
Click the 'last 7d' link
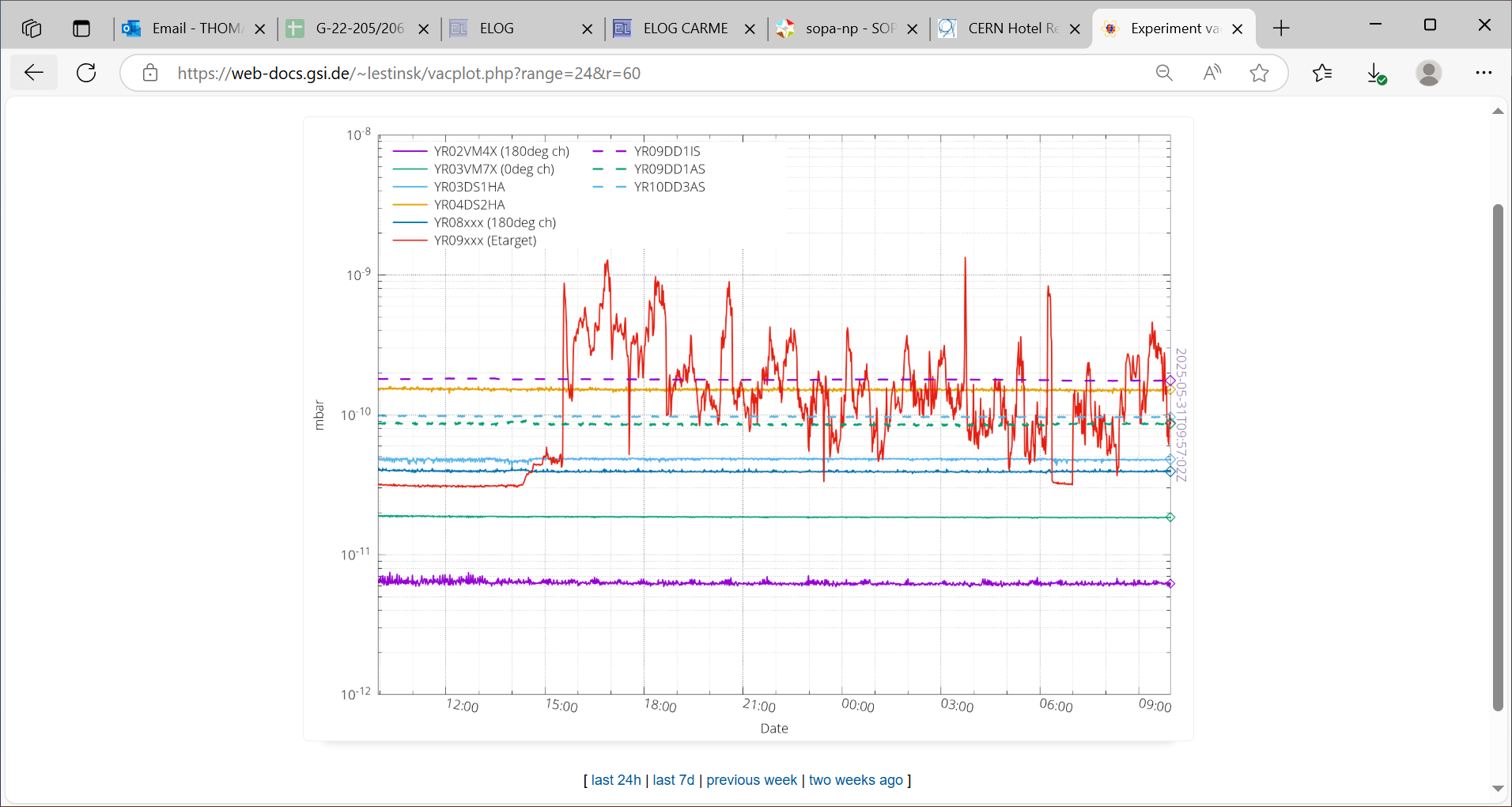tap(673, 780)
